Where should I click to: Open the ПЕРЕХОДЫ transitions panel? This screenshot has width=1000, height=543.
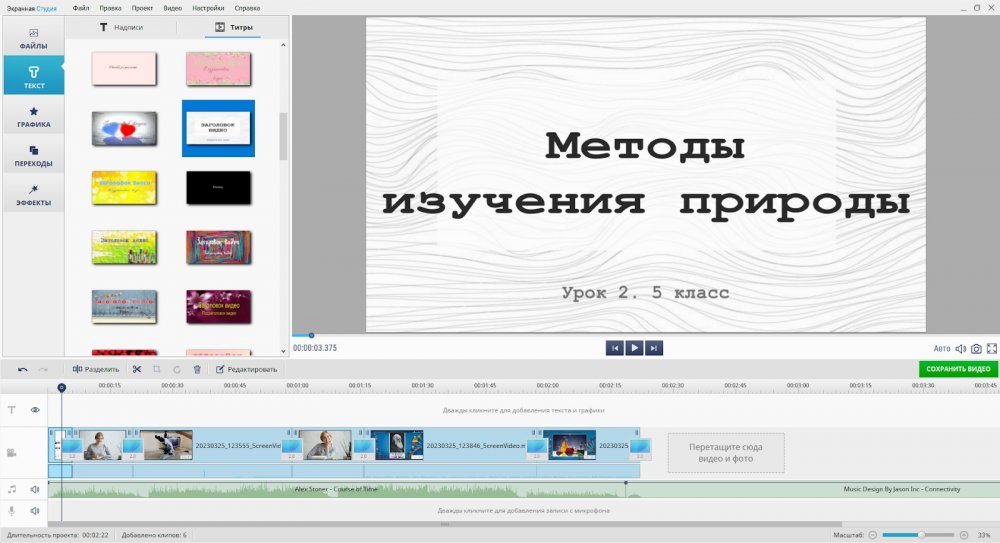(33, 156)
